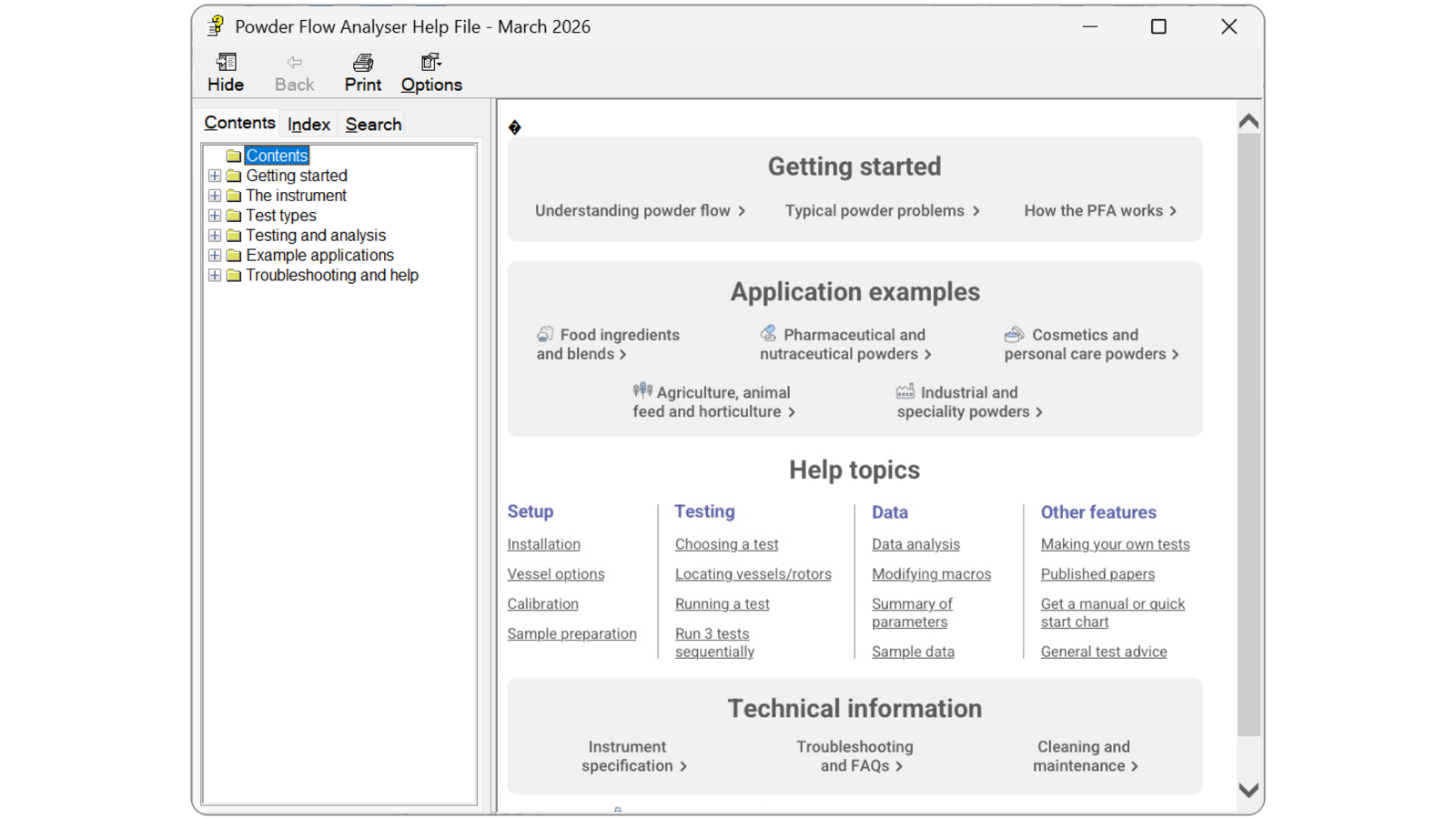Click the Modifying macros link
The width and height of the screenshot is (1456, 819).
click(931, 574)
